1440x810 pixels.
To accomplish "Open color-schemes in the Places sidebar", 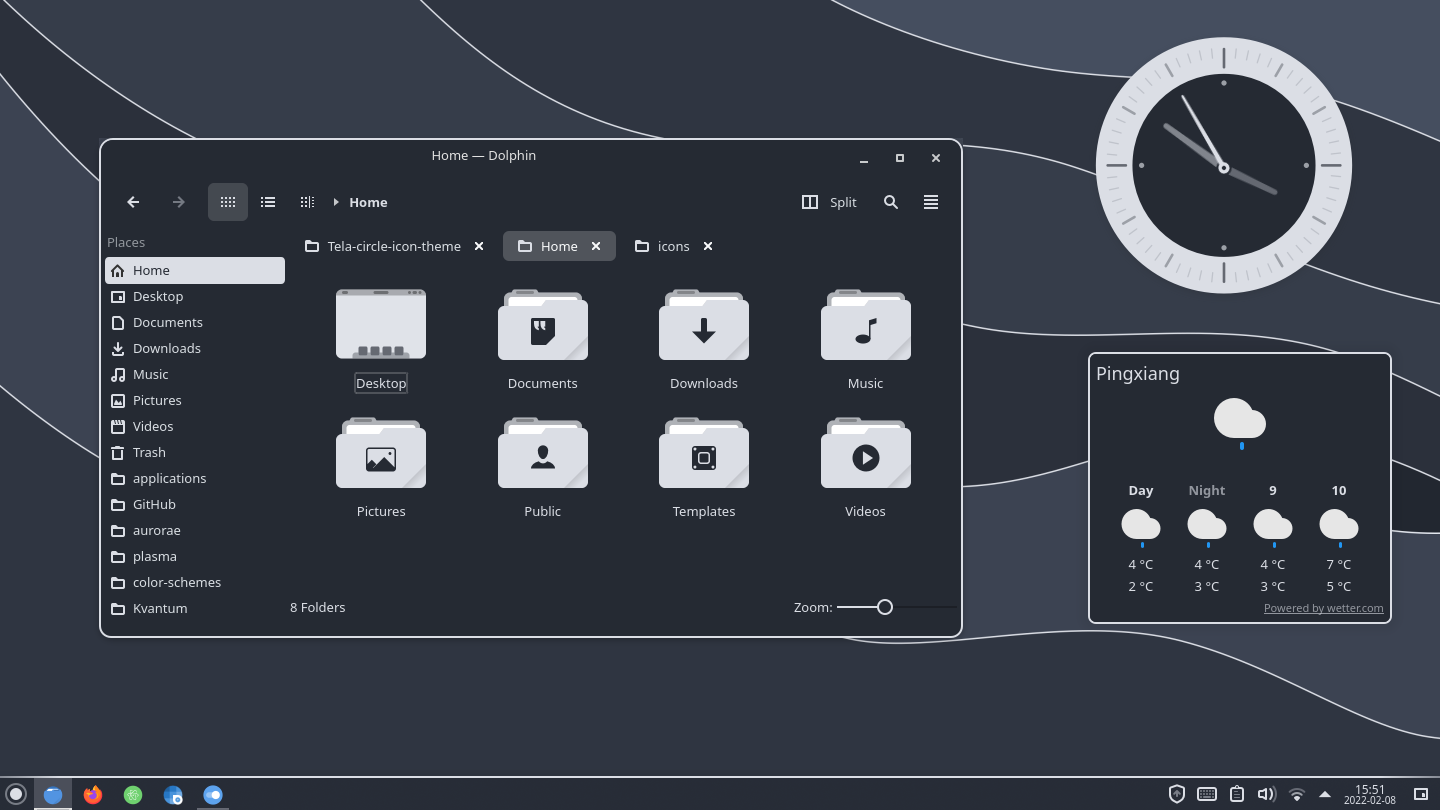I will coord(195,582).
